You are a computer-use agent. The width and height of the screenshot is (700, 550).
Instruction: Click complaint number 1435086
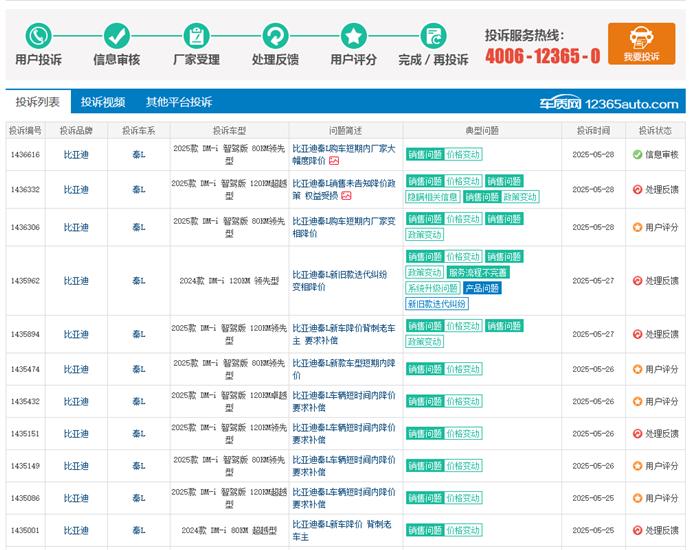pyautogui.click(x=25, y=498)
